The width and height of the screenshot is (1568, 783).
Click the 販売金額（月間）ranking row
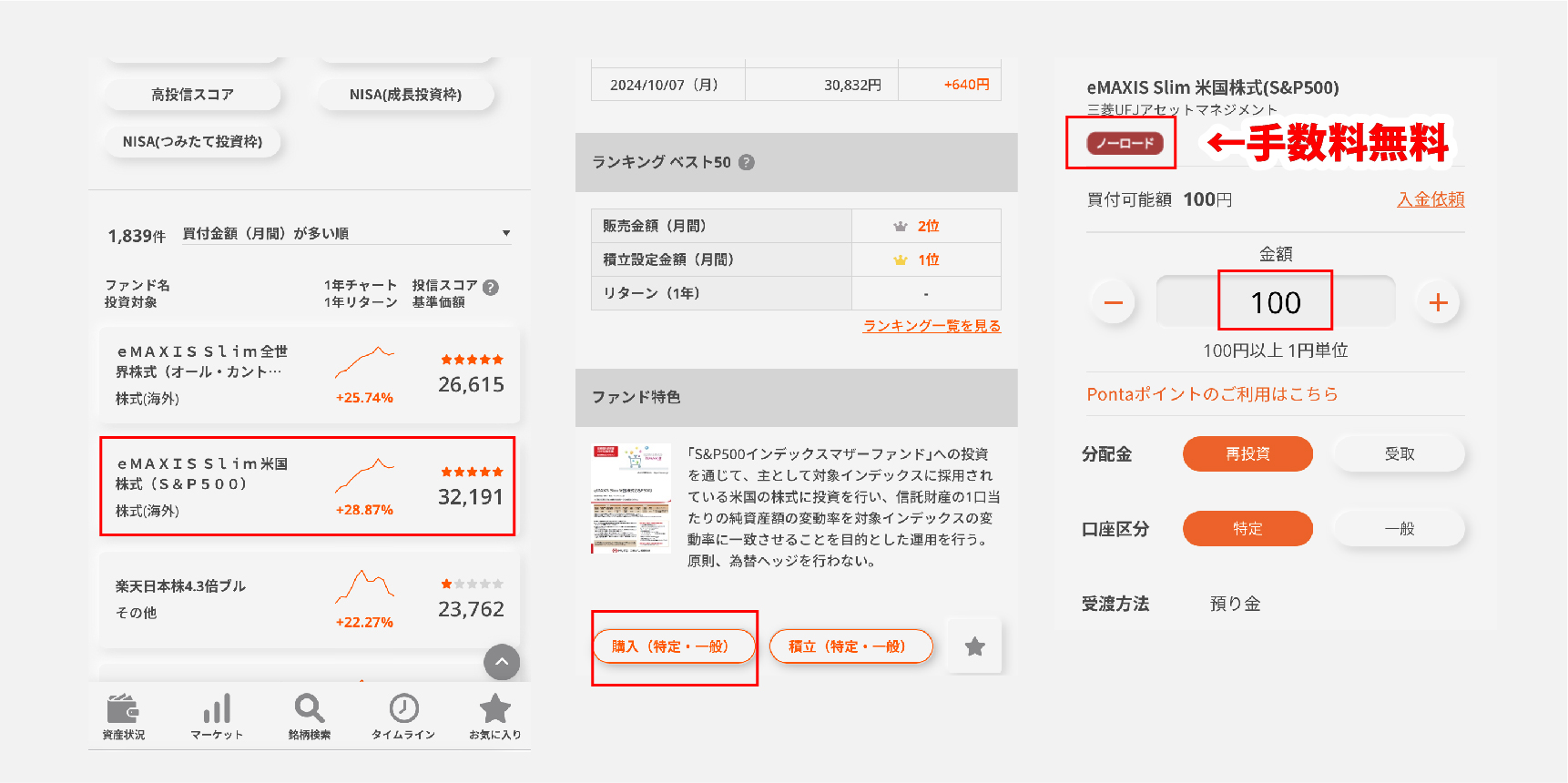tap(796, 226)
